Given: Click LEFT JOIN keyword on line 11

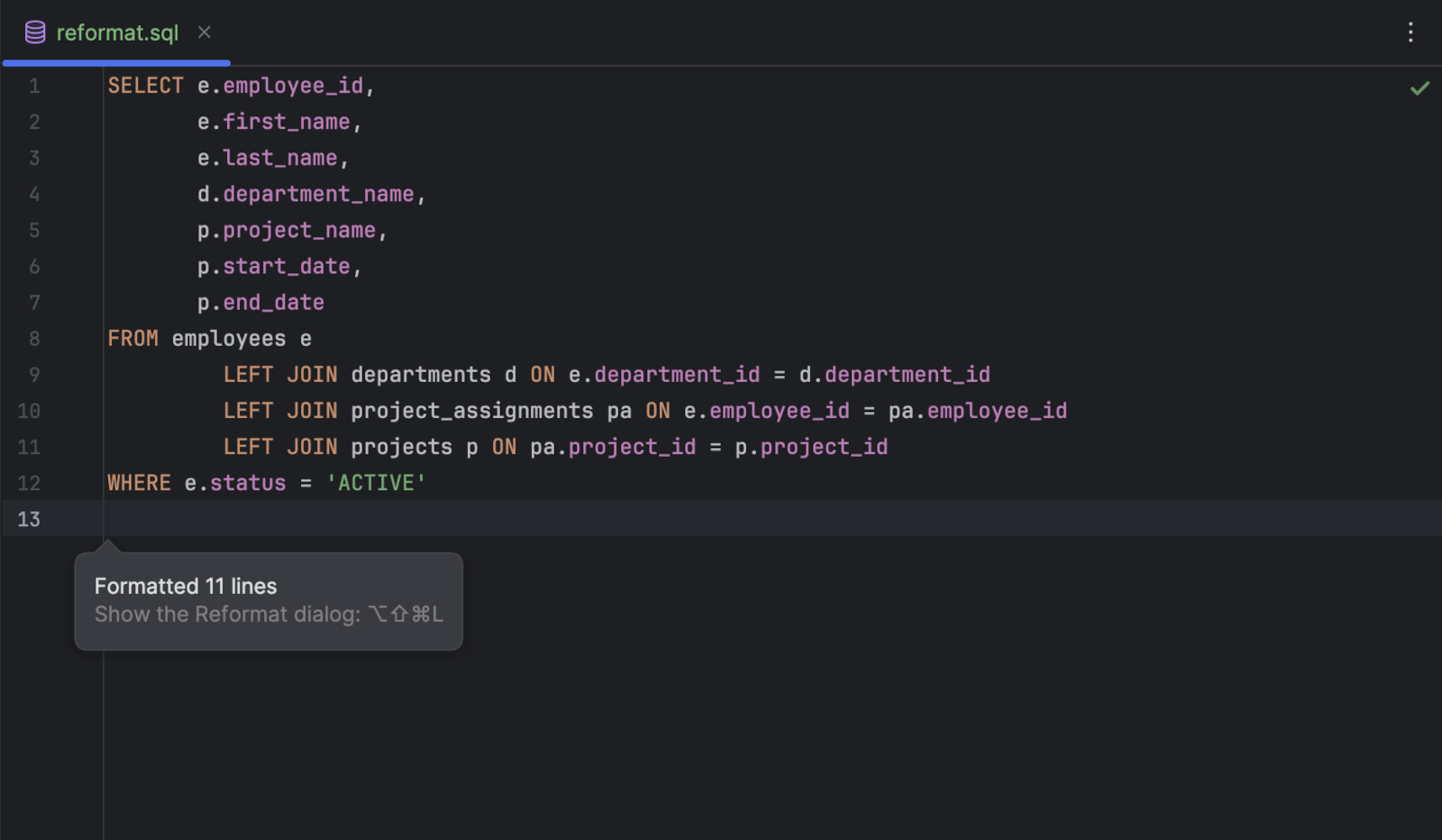Looking at the screenshot, I should (x=280, y=447).
